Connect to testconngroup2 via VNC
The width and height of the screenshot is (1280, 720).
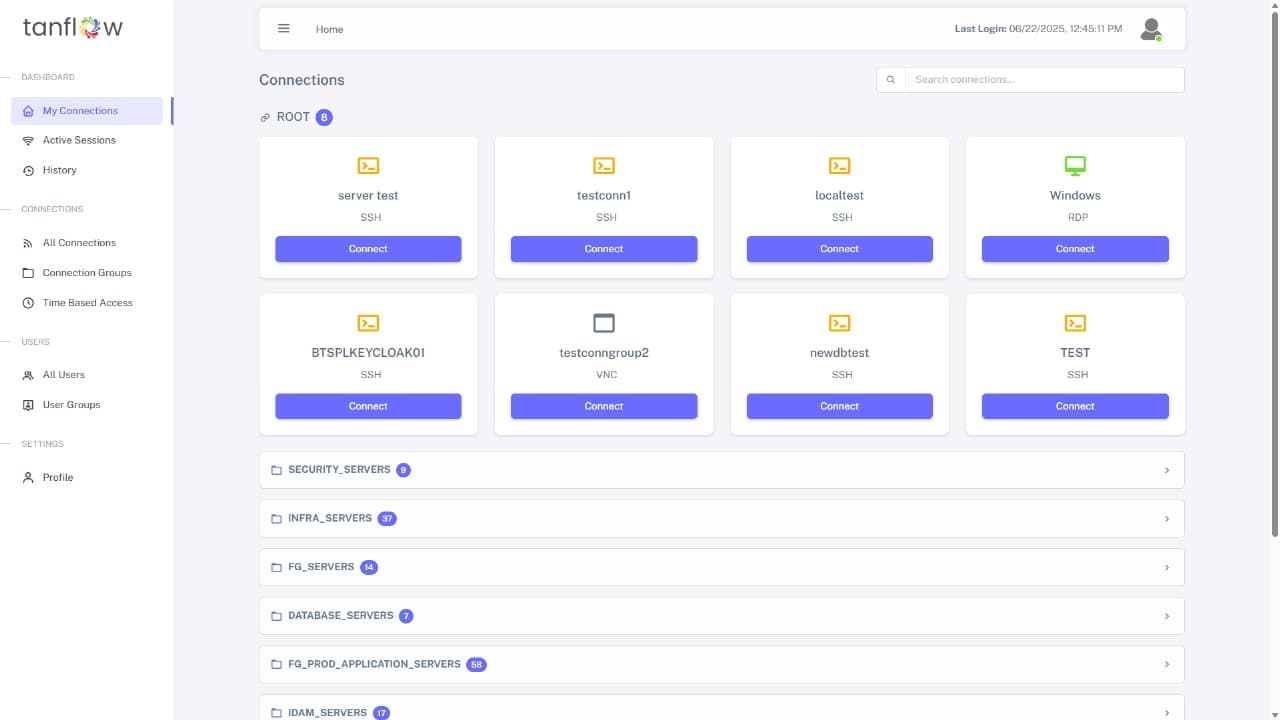[604, 406]
